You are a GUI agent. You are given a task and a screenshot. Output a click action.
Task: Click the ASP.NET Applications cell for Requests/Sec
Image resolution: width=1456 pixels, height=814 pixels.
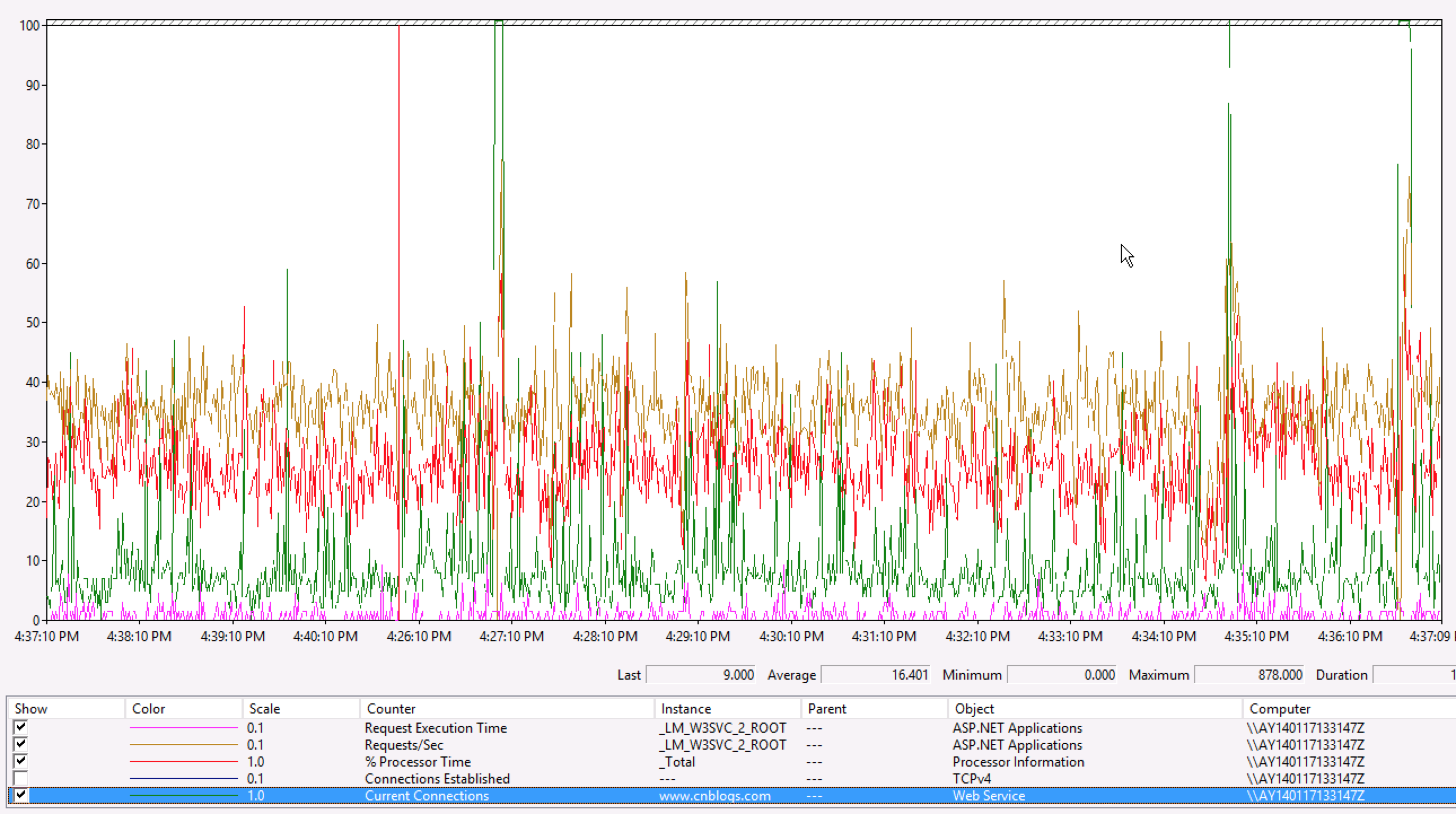point(1018,745)
